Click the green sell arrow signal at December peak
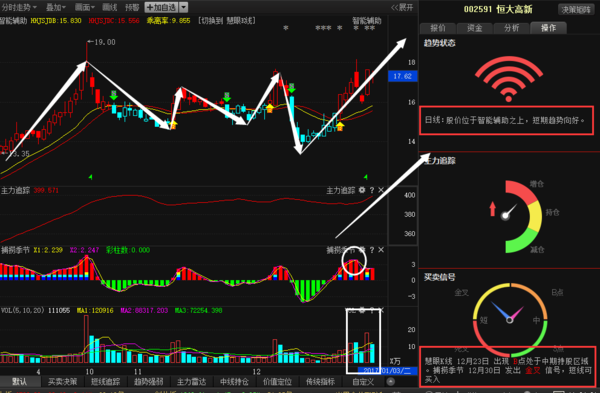The height and width of the screenshot is (393, 600). (x=292, y=88)
